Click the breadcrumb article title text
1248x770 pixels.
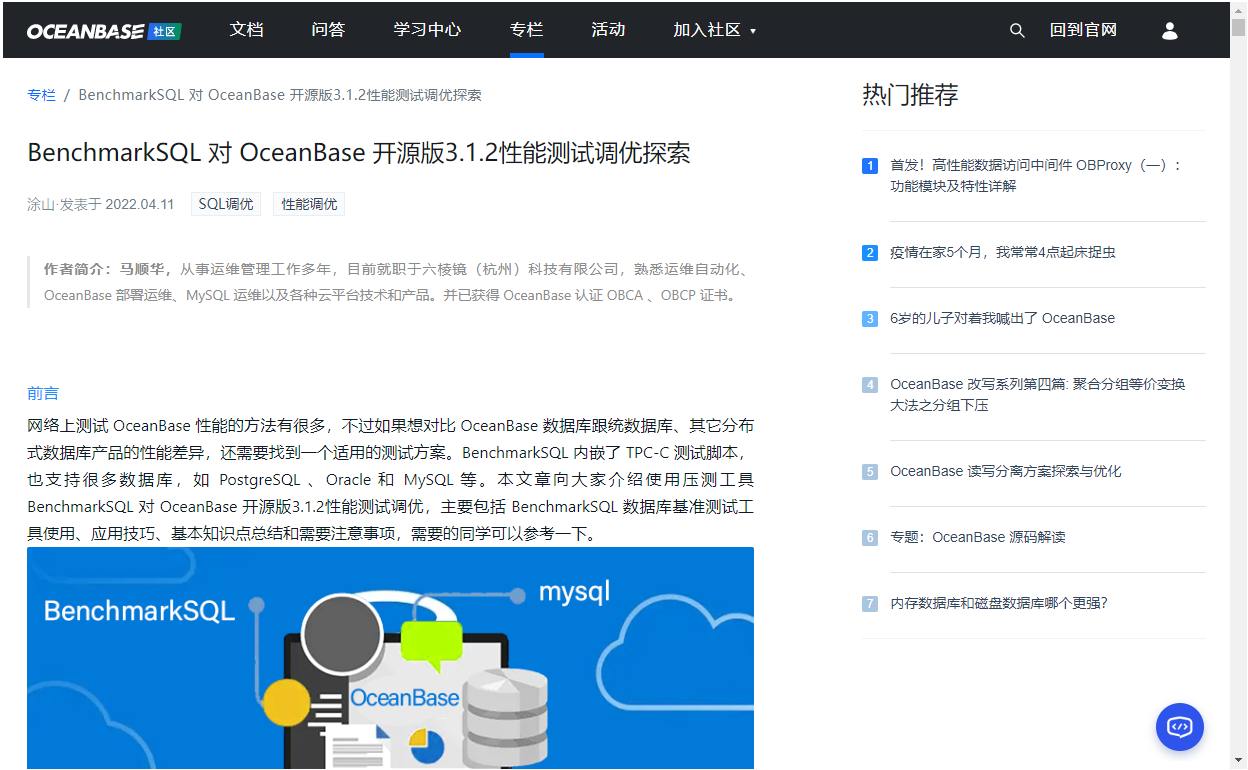(280, 95)
